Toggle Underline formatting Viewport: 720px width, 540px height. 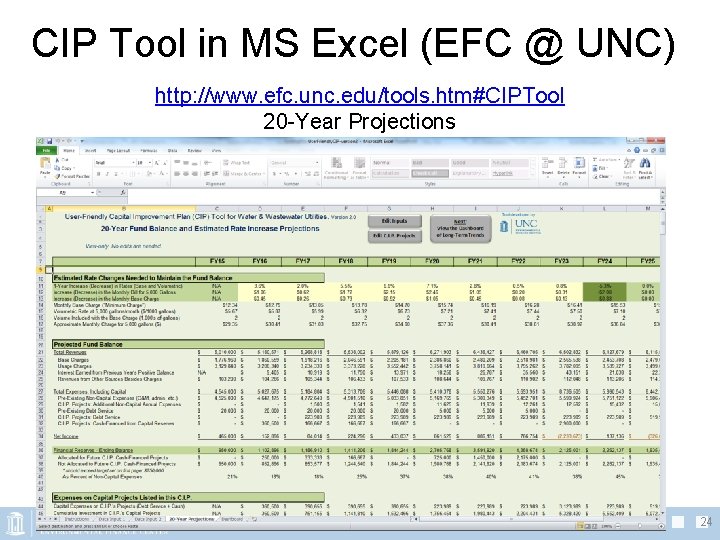[116, 174]
